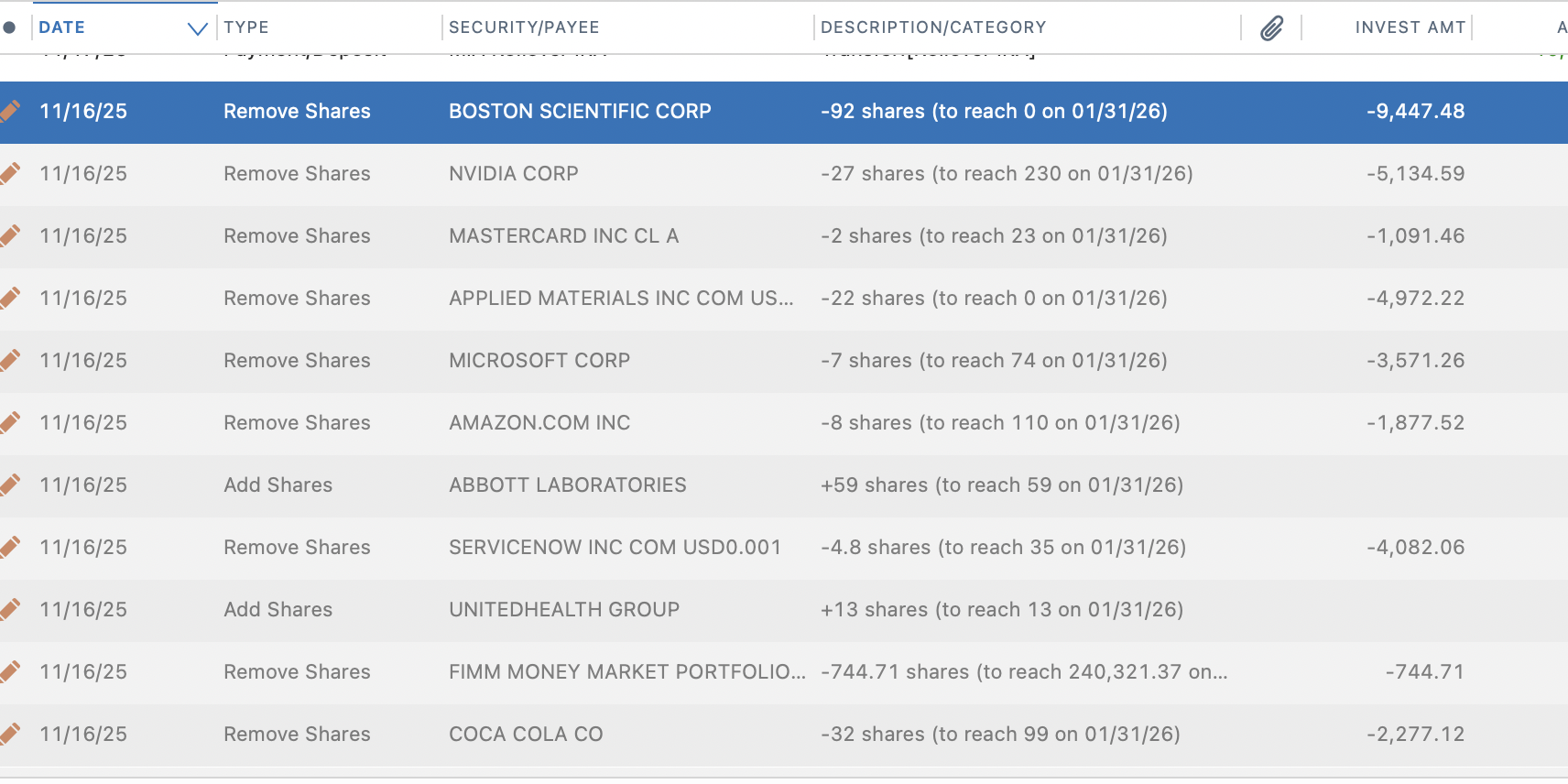Click the -744.71 invest amount
The height and width of the screenshot is (784, 1568).
(x=1425, y=672)
